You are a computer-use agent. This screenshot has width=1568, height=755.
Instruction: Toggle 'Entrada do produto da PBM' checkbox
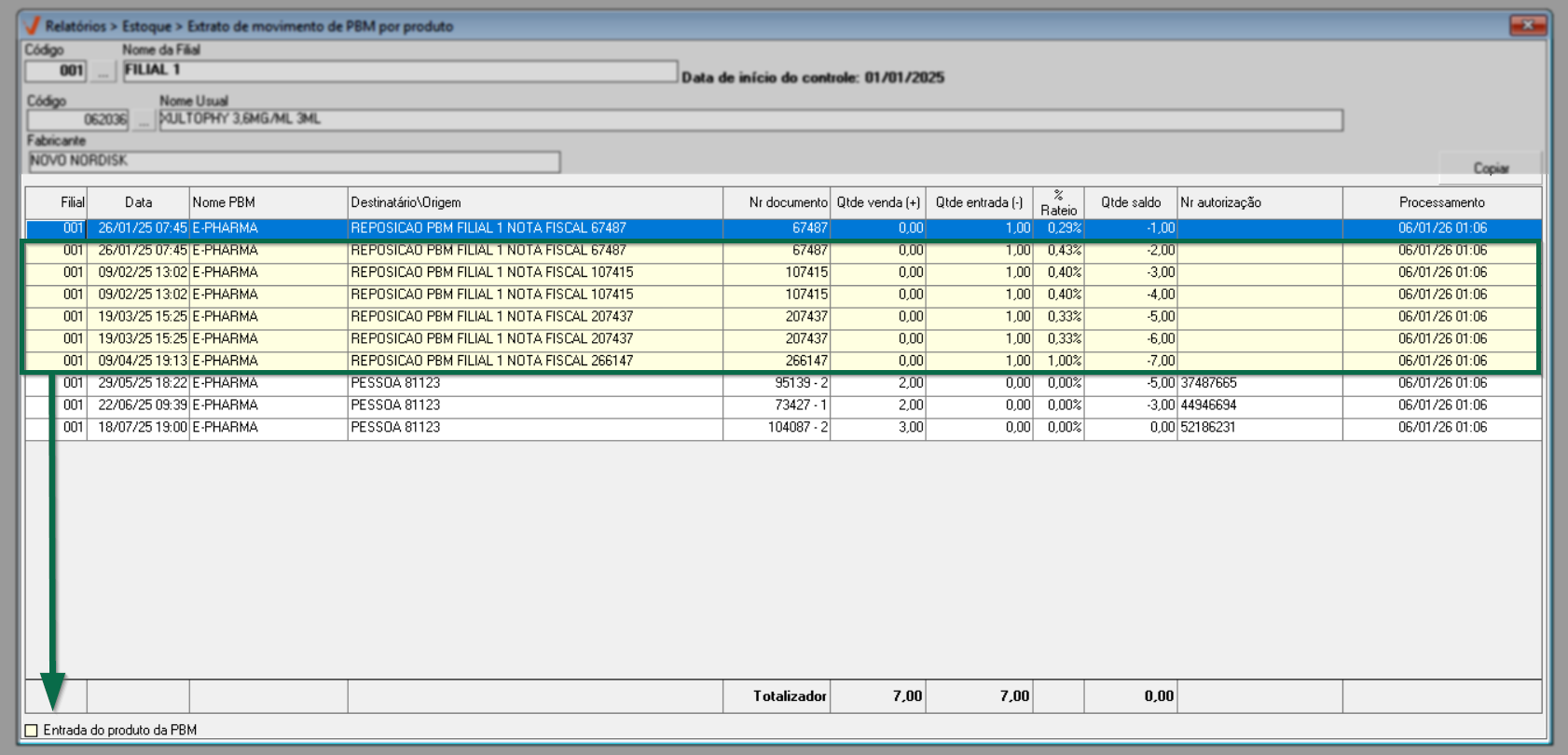tap(32, 731)
